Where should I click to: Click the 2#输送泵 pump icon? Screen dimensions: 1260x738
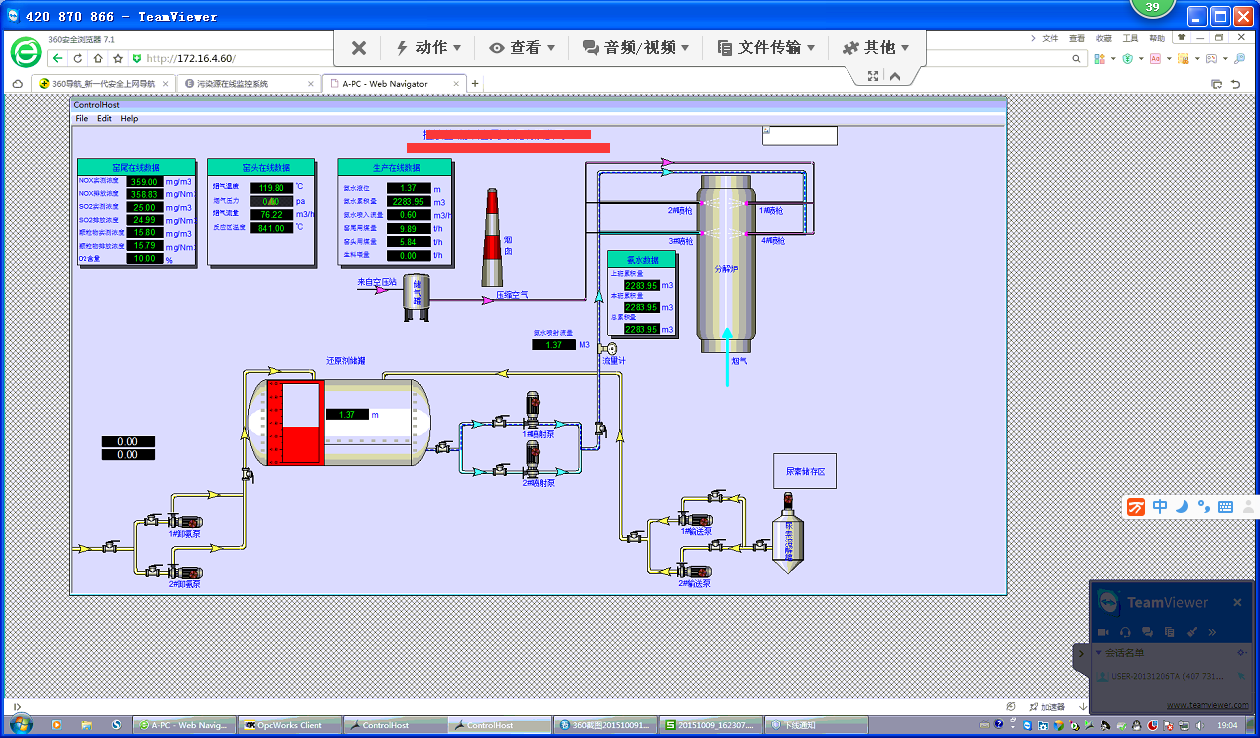point(695,570)
